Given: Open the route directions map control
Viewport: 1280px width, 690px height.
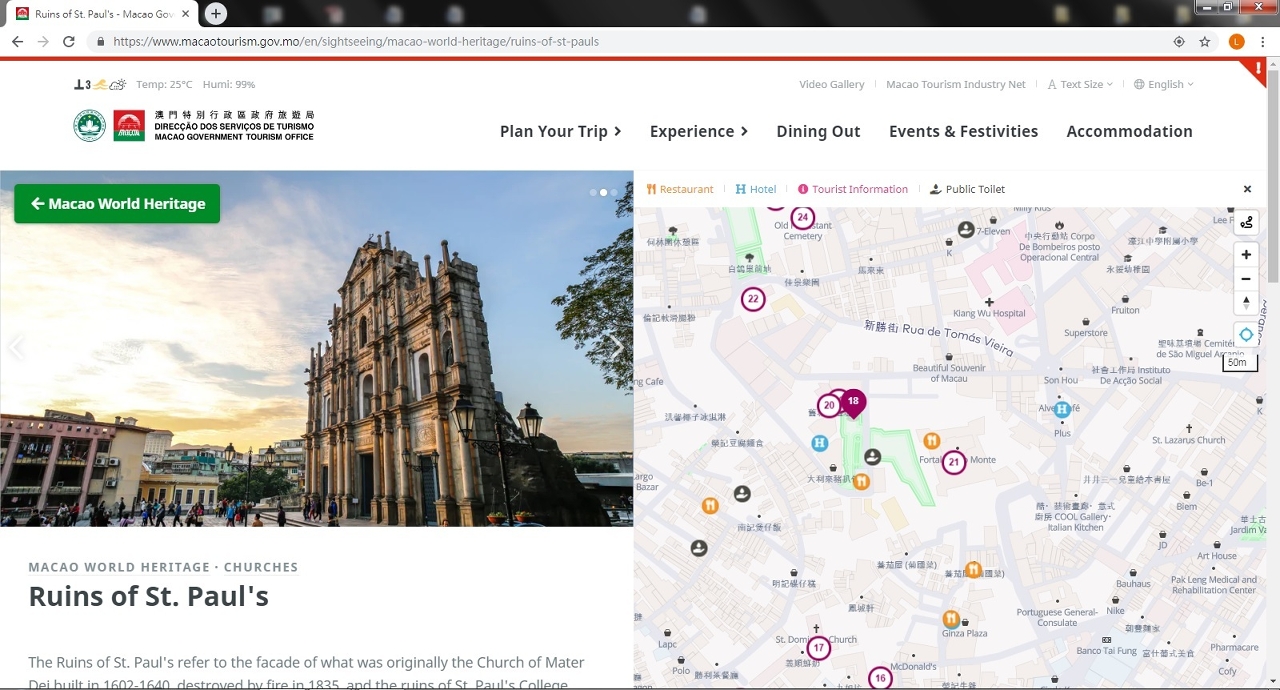Looking at the screenshot, I should pos(1245,222).
